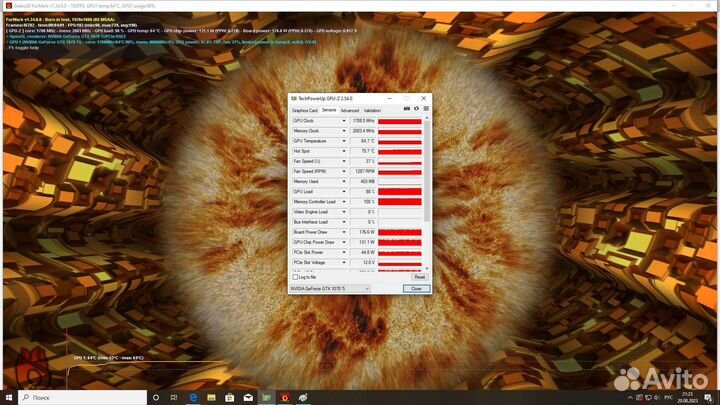Open the Board Power Draw dropdown
The height and width of the screenshot is (405, 720).
tap(343, 232)
